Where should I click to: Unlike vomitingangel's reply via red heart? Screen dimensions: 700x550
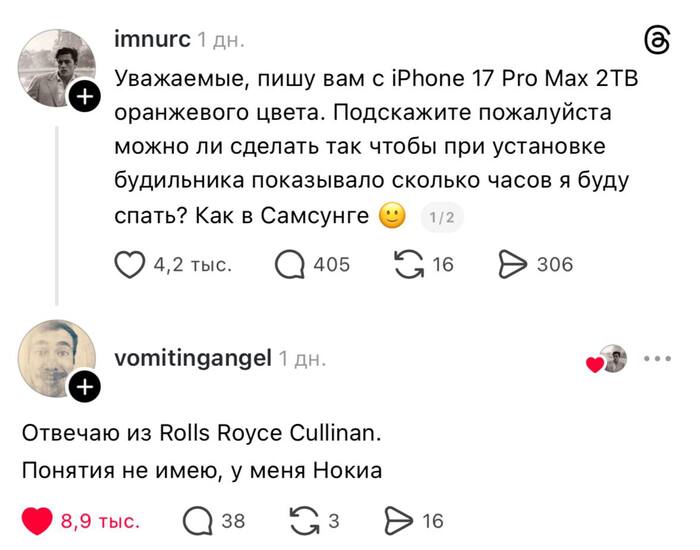37,521
